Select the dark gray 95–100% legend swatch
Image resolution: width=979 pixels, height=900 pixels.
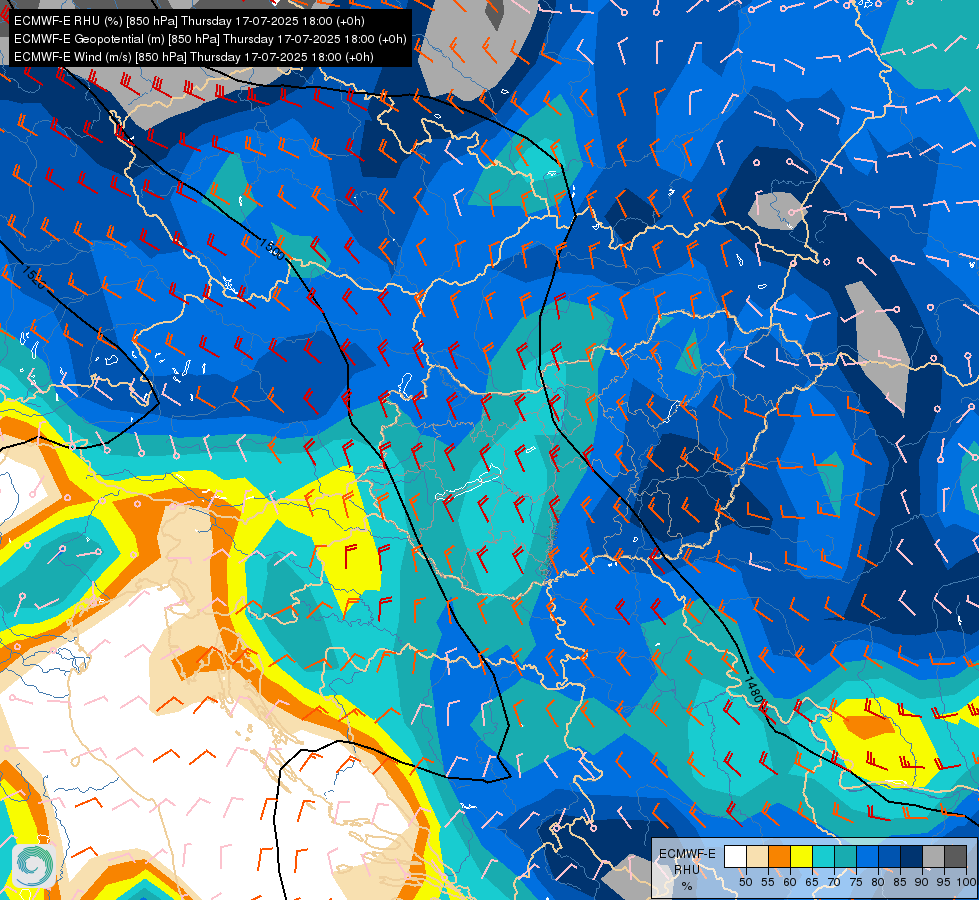[x=955, y=856]
